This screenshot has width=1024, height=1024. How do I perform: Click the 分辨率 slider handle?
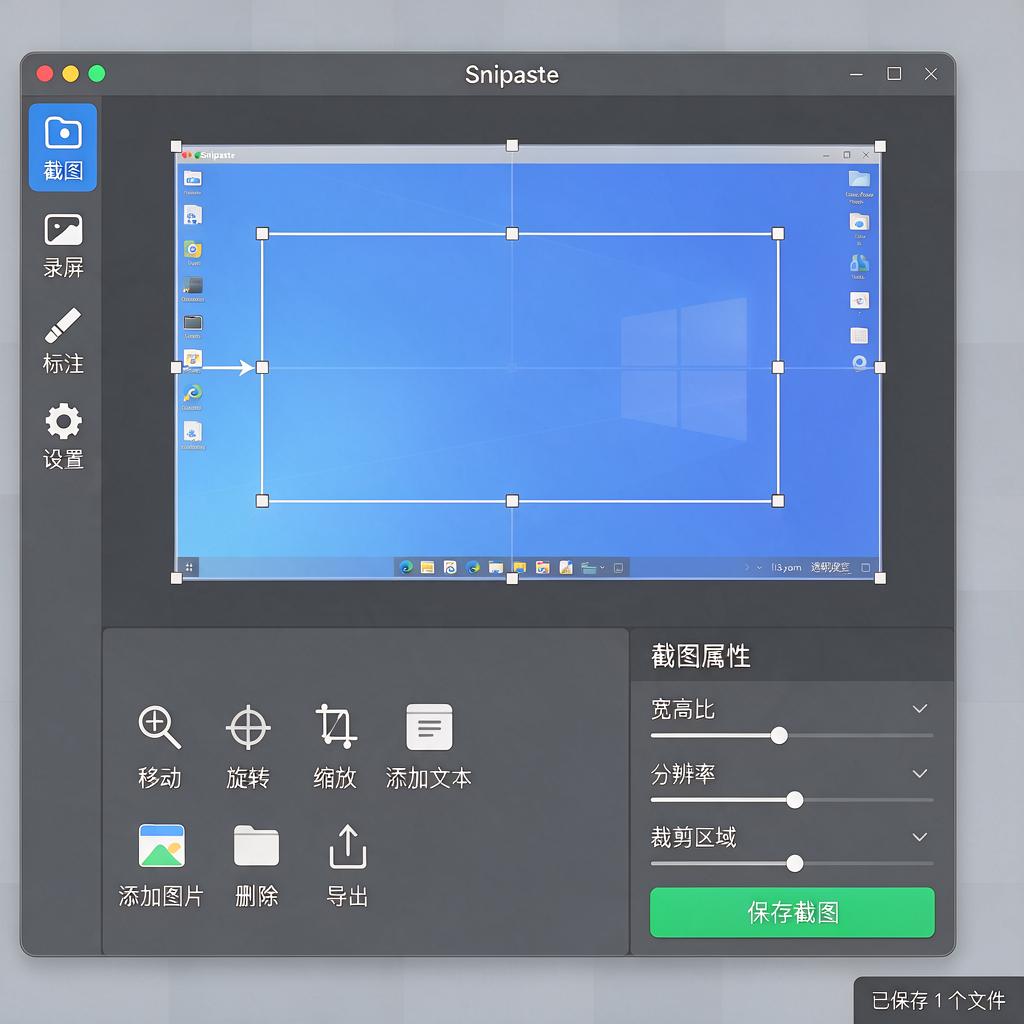[794, 800]
